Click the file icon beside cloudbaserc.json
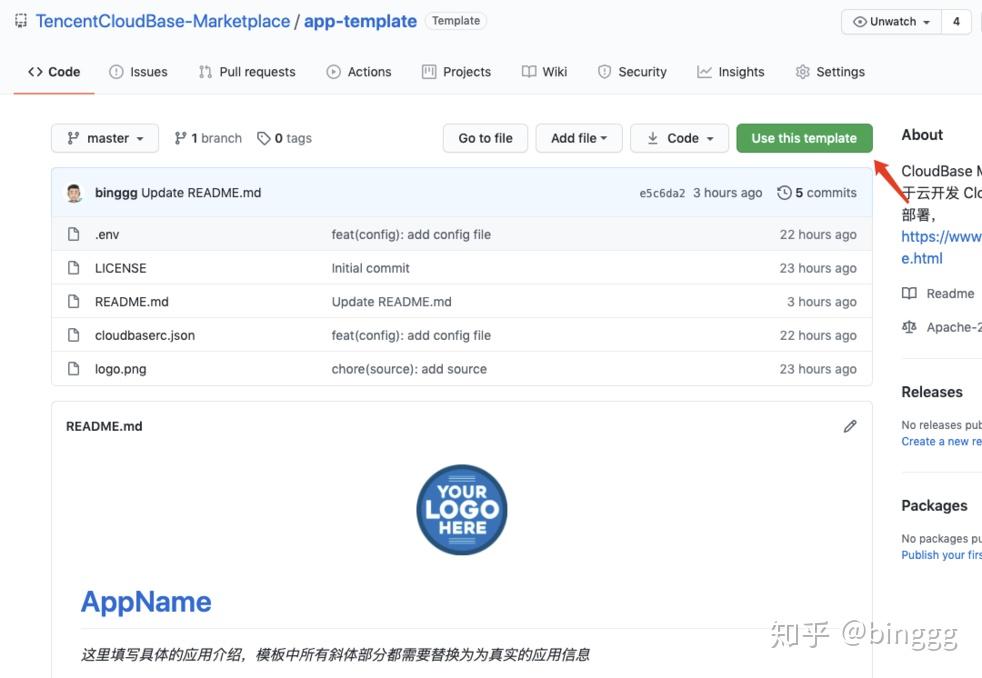982x678 pixels. tap(73, 335)
